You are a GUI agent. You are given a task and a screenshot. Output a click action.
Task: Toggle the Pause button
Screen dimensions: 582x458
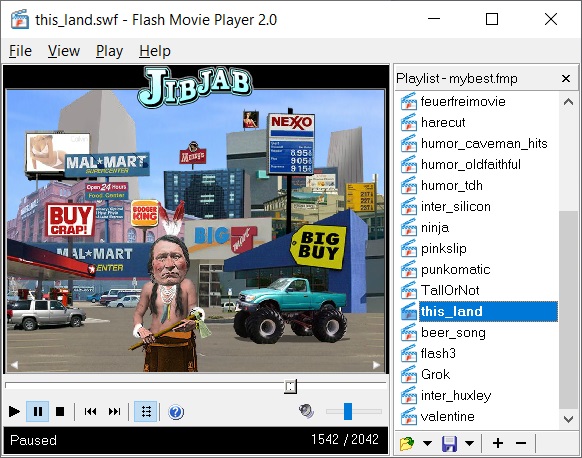37,411
